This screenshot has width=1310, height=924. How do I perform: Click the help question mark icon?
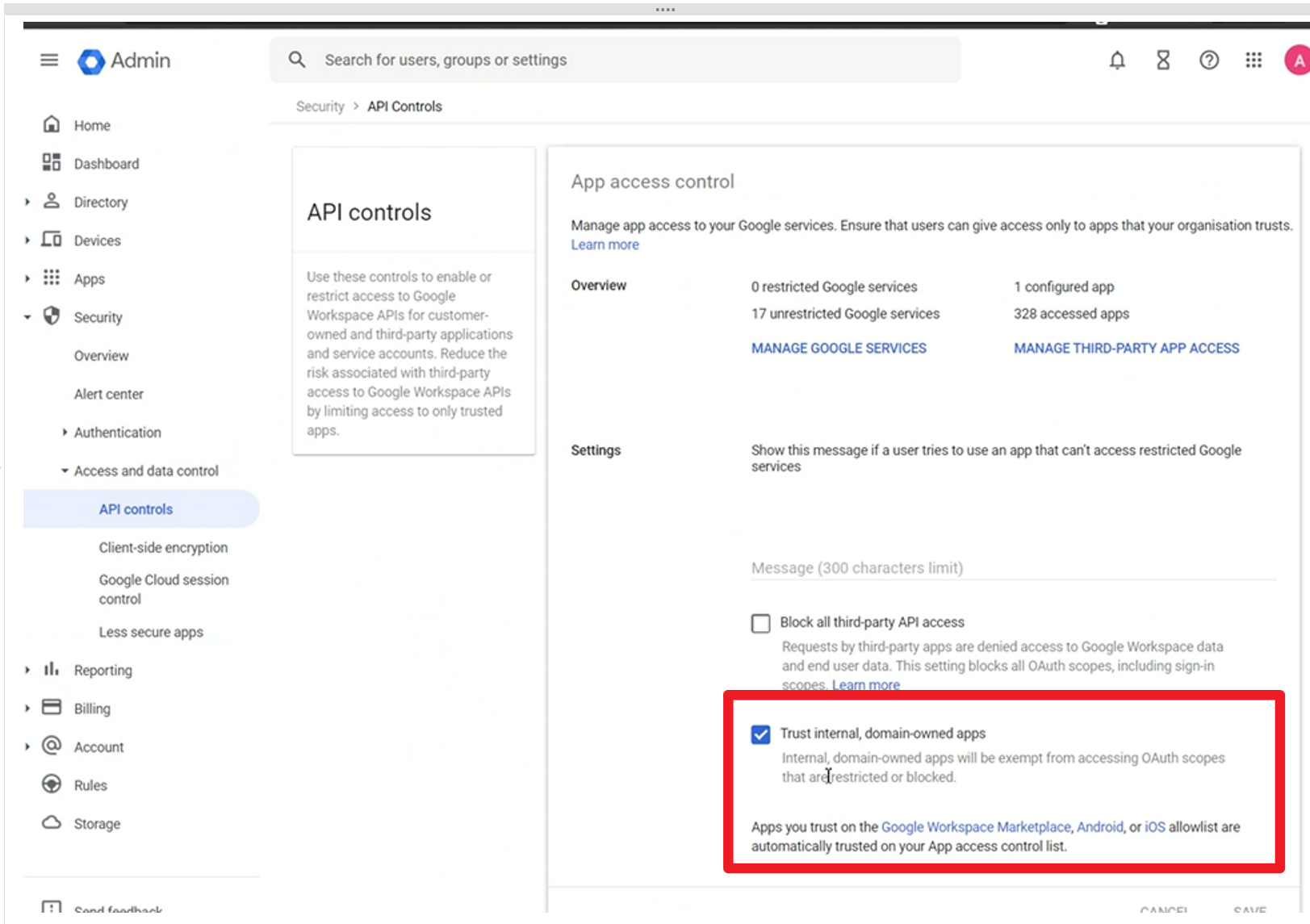[x=1208, y=61]
